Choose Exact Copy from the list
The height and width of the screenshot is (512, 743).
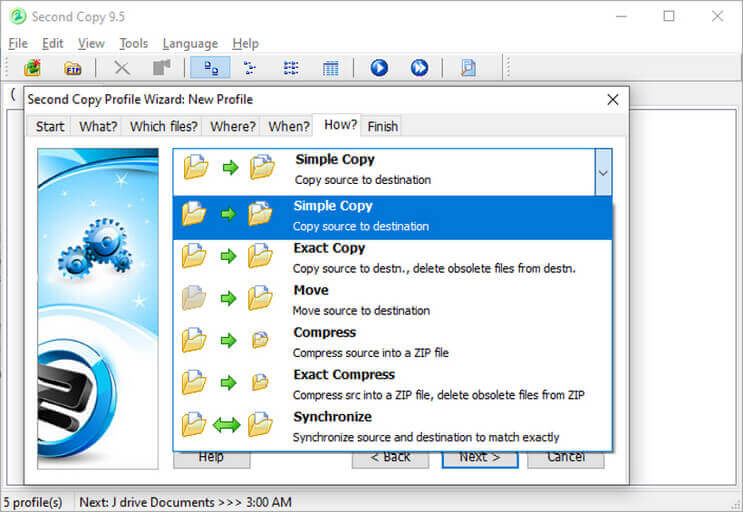pos(392,259)
